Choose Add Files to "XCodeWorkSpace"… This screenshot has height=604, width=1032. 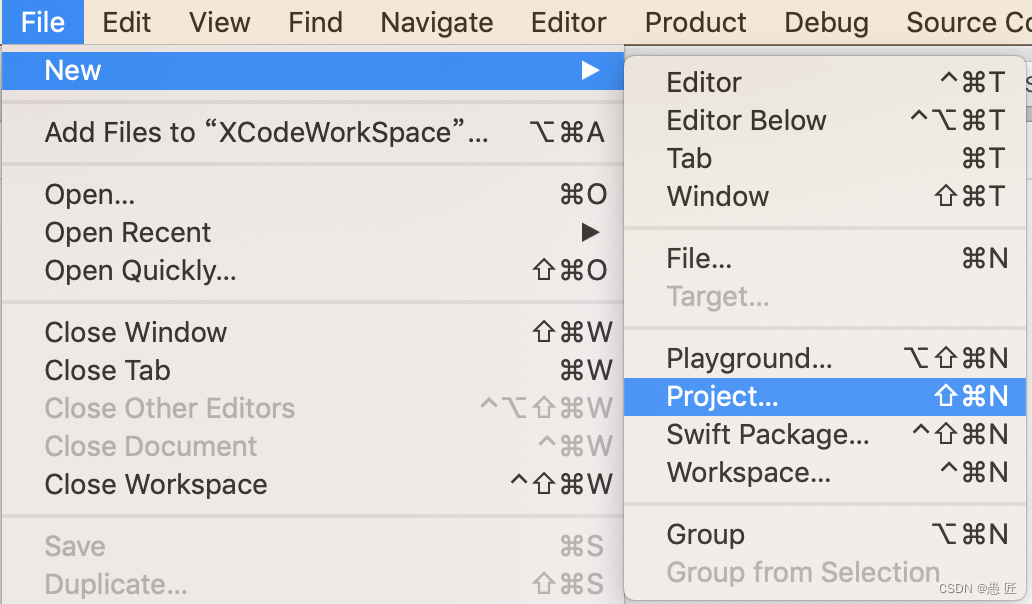[267, 132]
